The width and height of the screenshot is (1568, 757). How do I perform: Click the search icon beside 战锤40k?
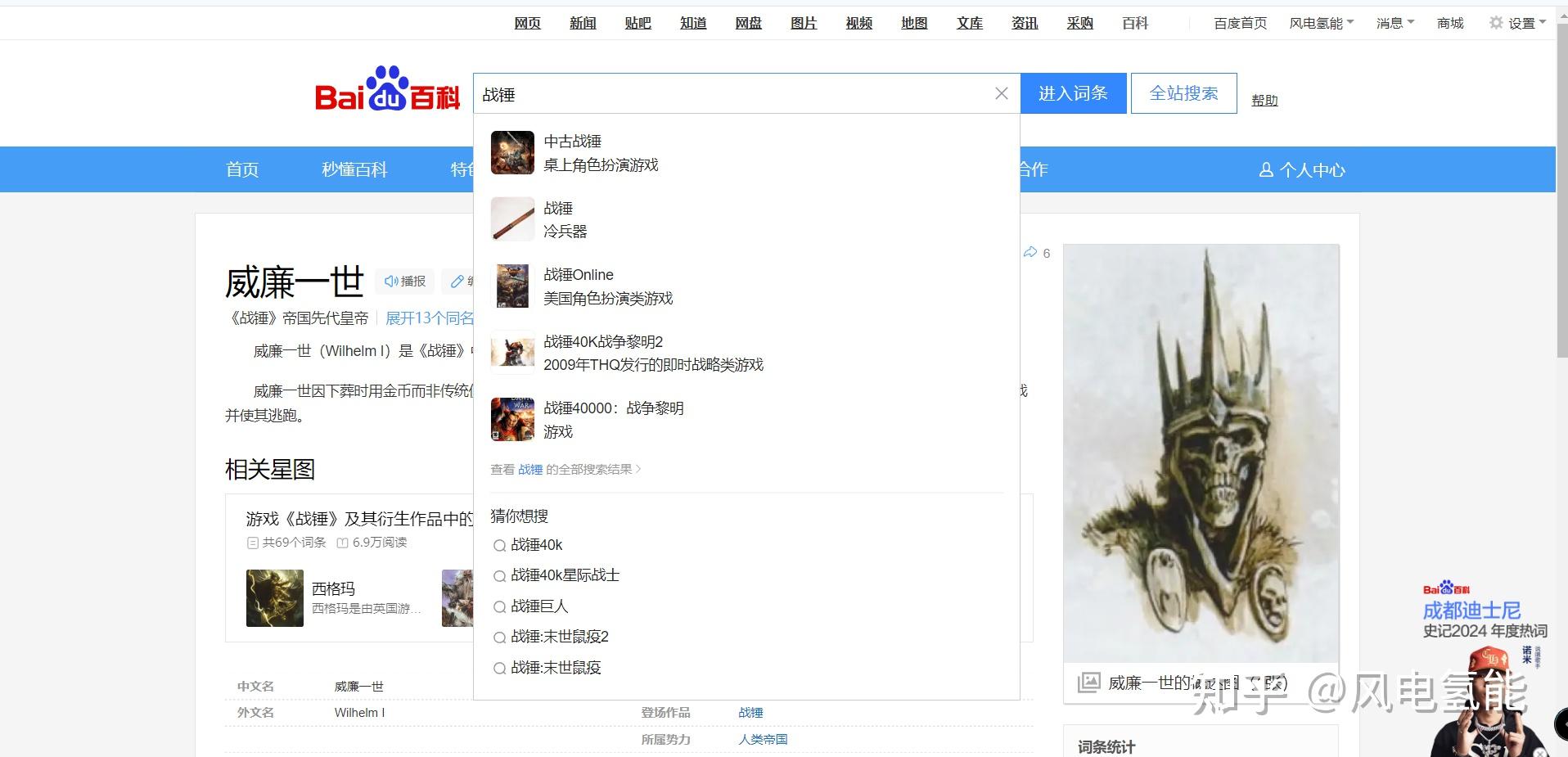499,546
